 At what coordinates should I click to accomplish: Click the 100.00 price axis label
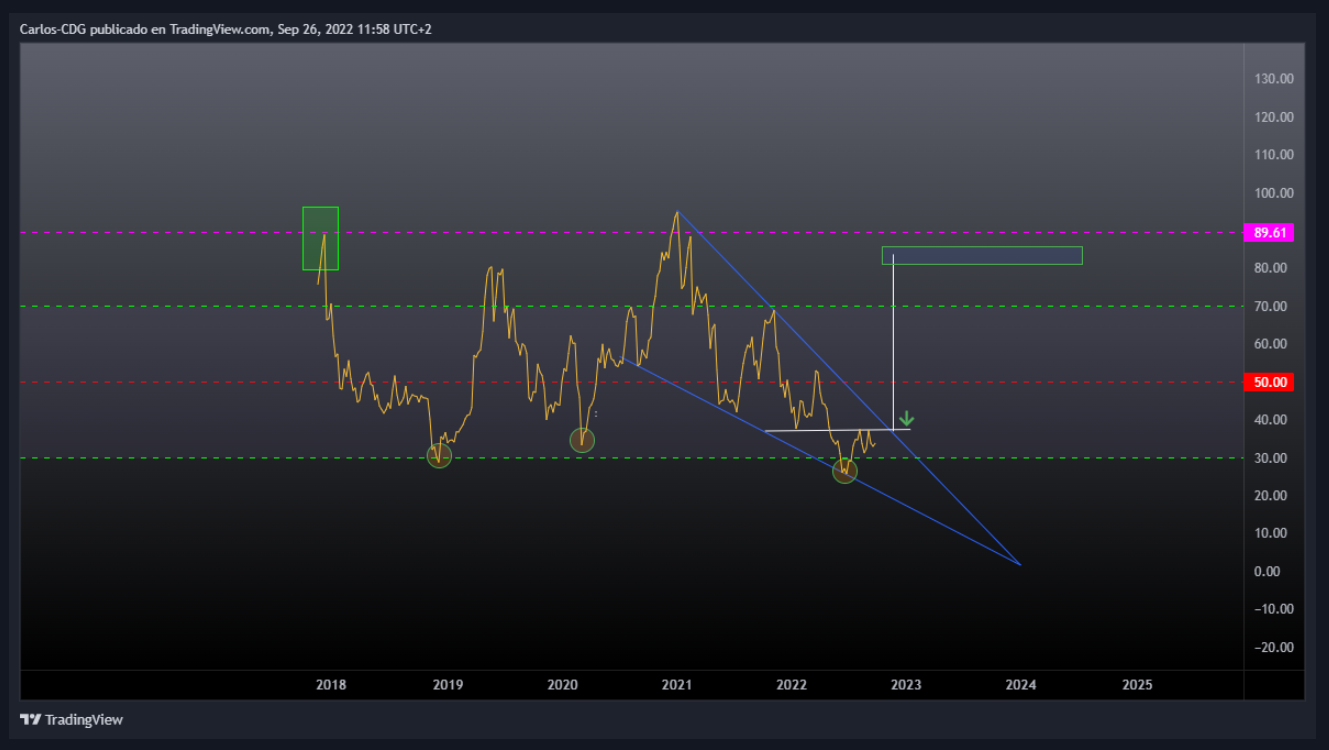1272,192
